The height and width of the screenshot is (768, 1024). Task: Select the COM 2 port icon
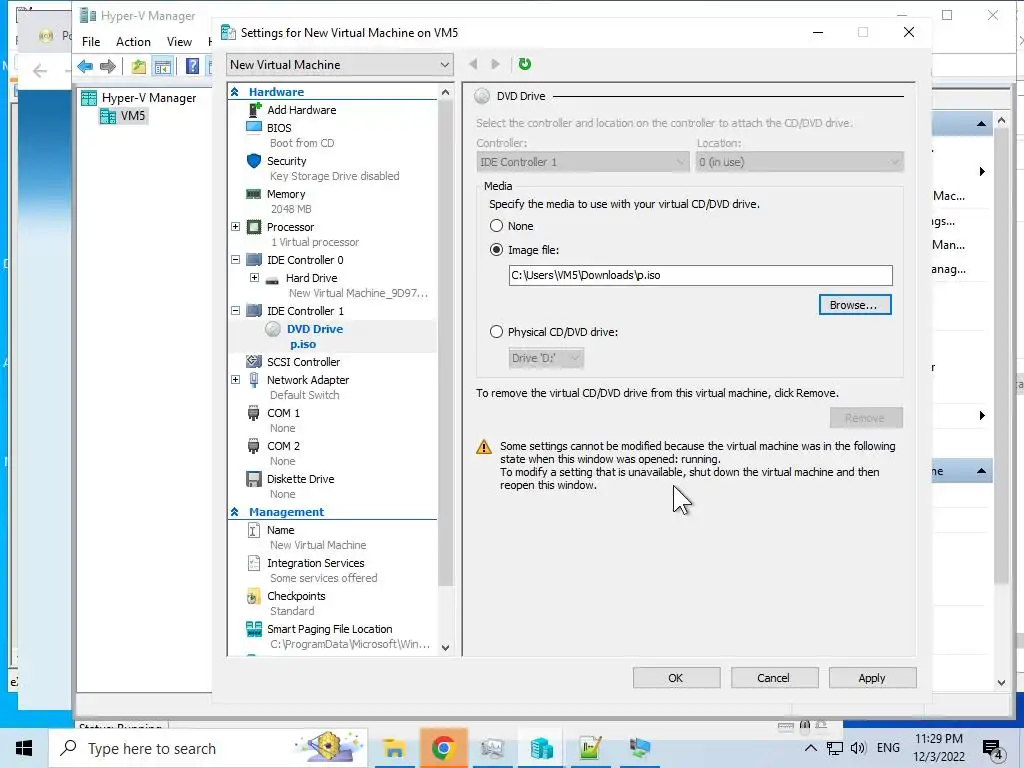(x=253, y=446)
